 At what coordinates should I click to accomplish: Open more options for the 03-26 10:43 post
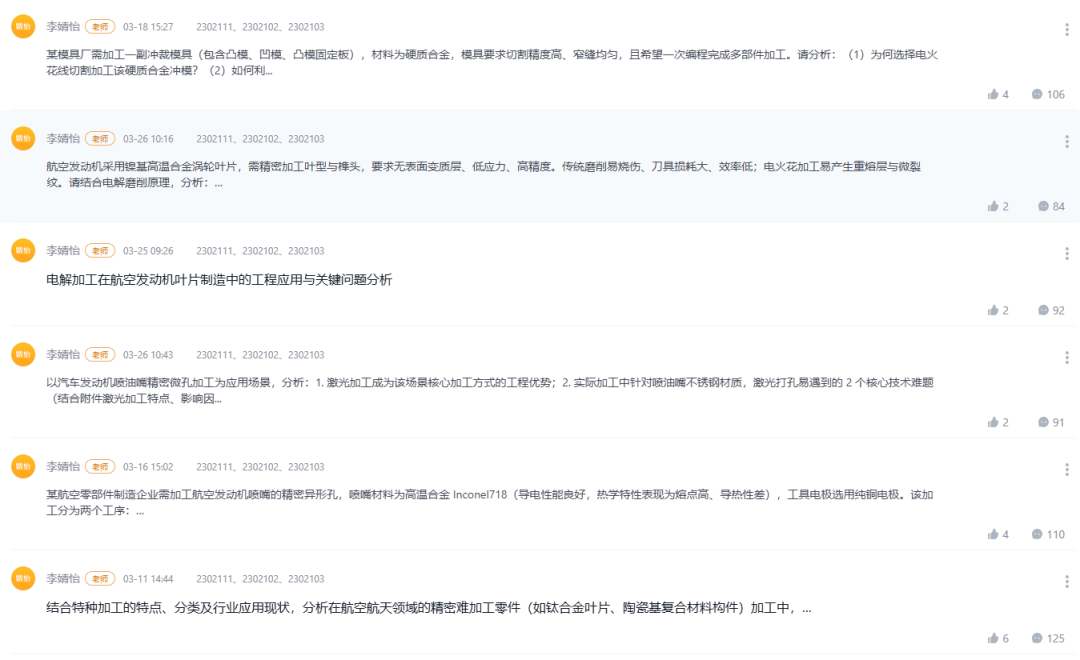pos(1067,358)
